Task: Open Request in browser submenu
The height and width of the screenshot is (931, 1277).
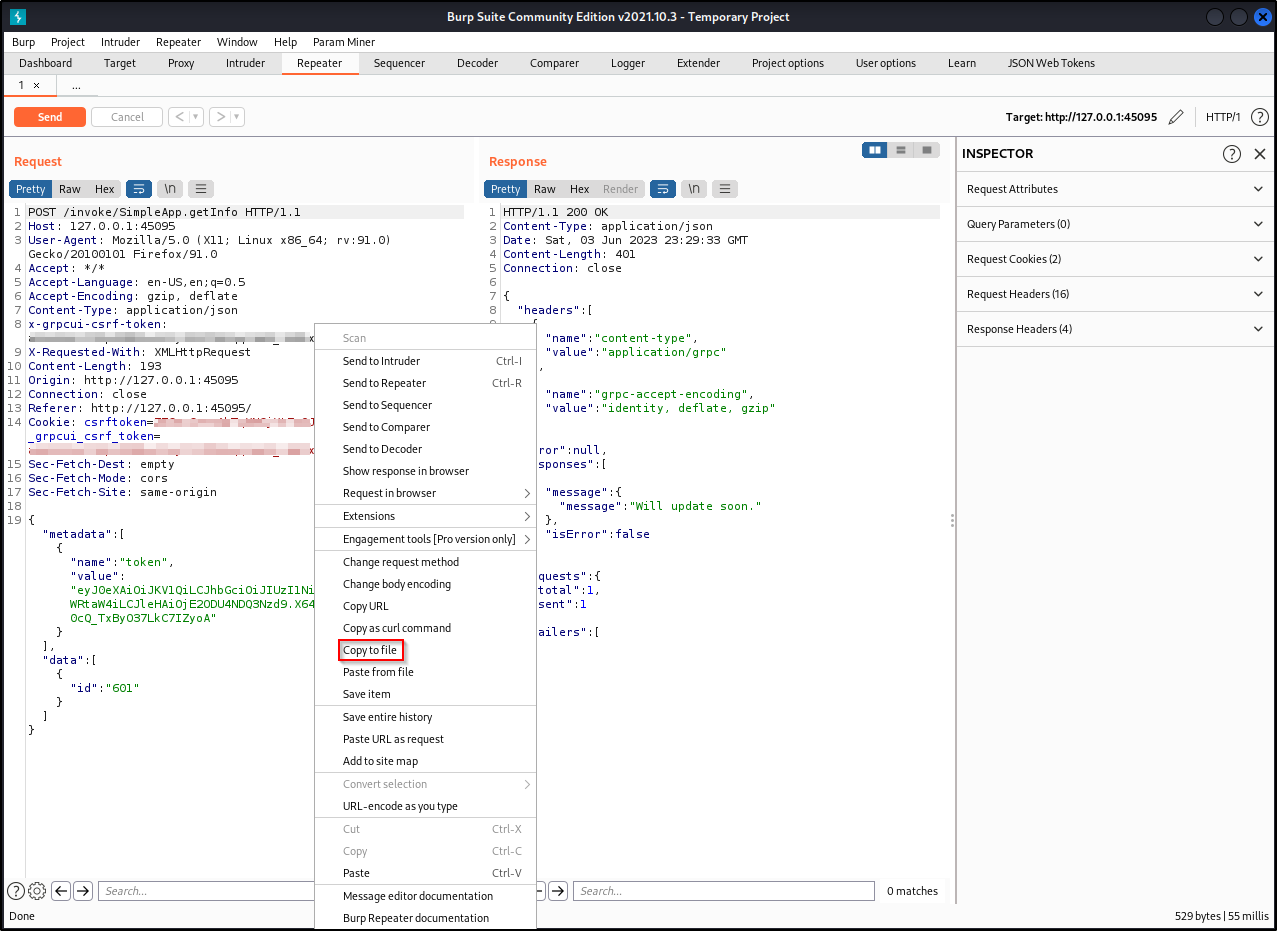Action: [425, 493]
